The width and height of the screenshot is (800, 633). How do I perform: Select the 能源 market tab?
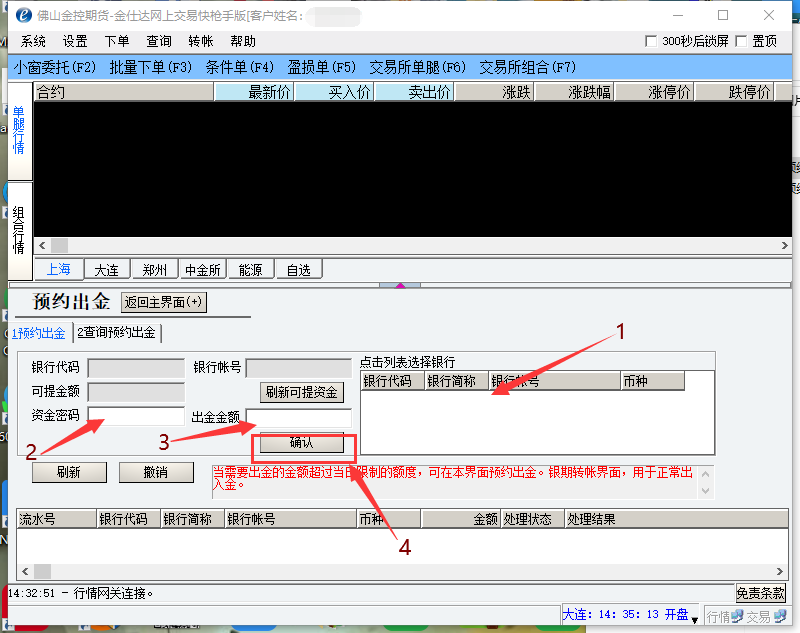coord(251,270)
